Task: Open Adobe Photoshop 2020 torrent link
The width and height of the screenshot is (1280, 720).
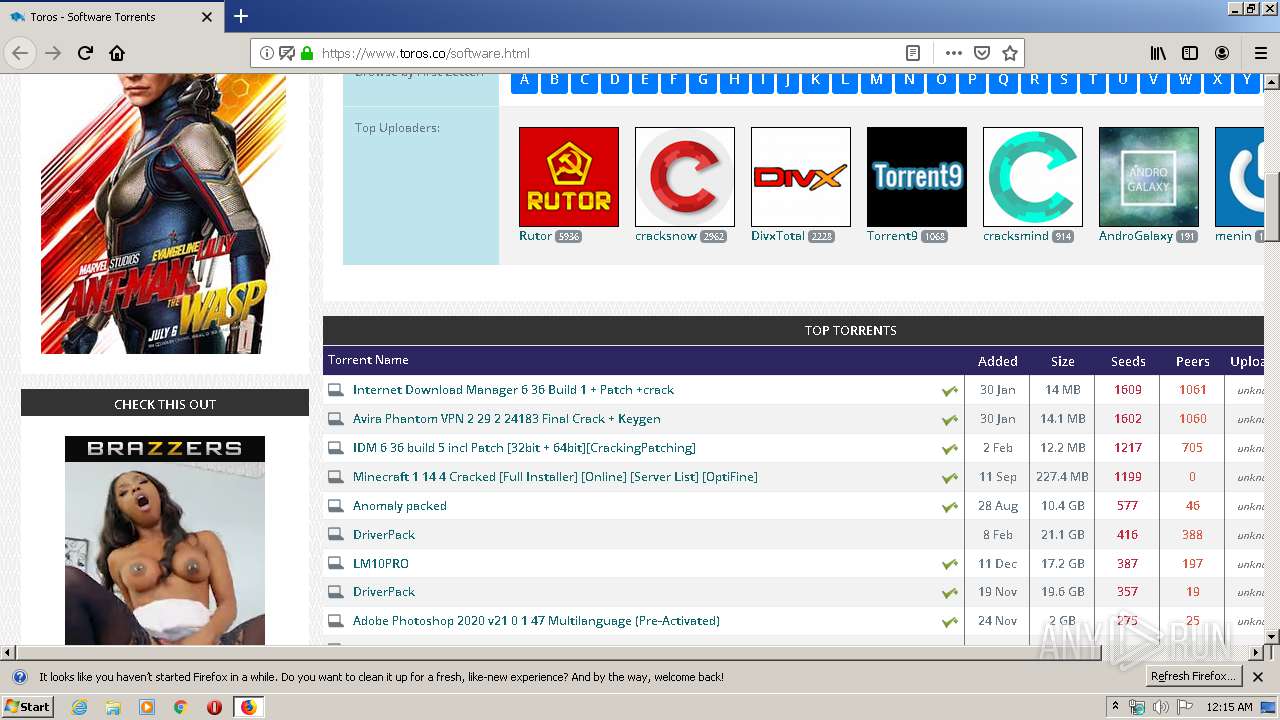Action: pos(536,621)
